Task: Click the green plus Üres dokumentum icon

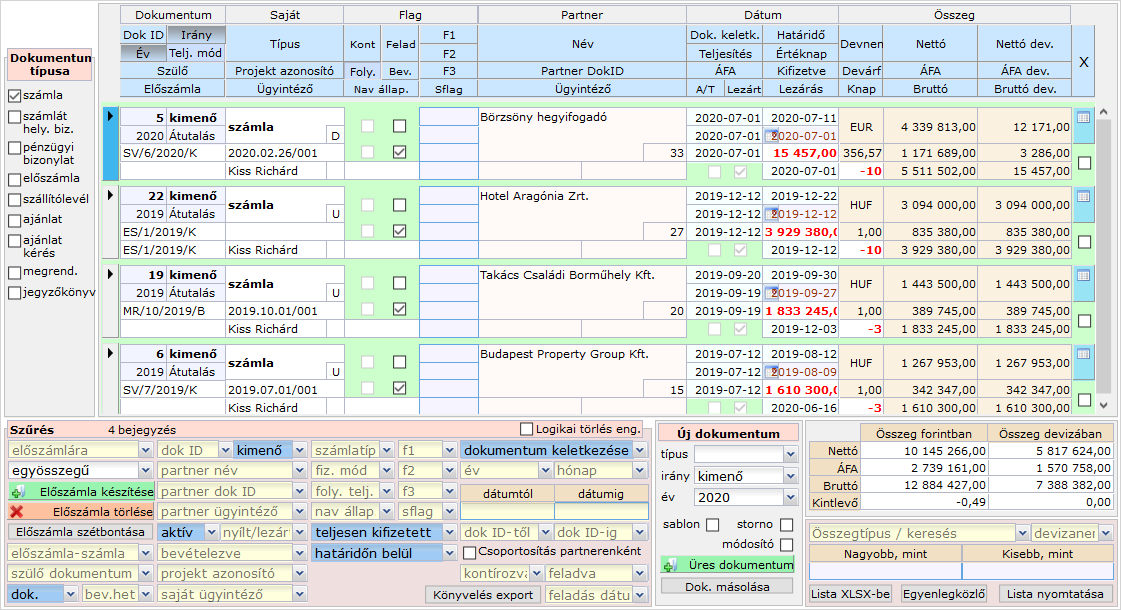Action: pos(669,566)
